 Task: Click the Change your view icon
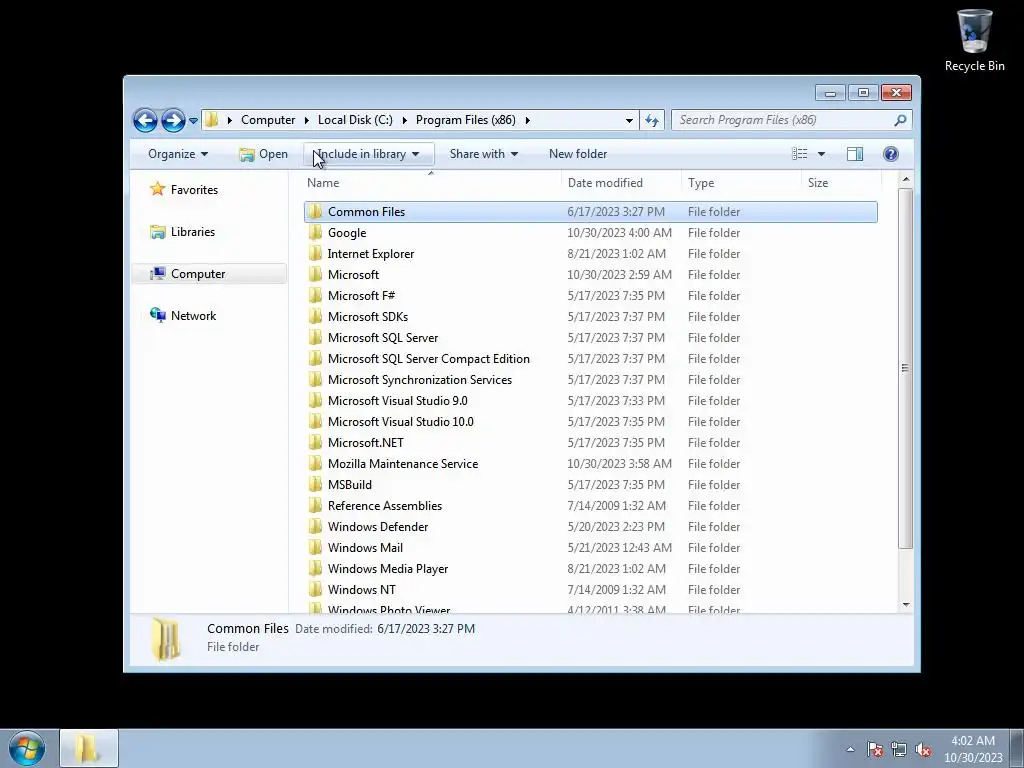(799, 154)
